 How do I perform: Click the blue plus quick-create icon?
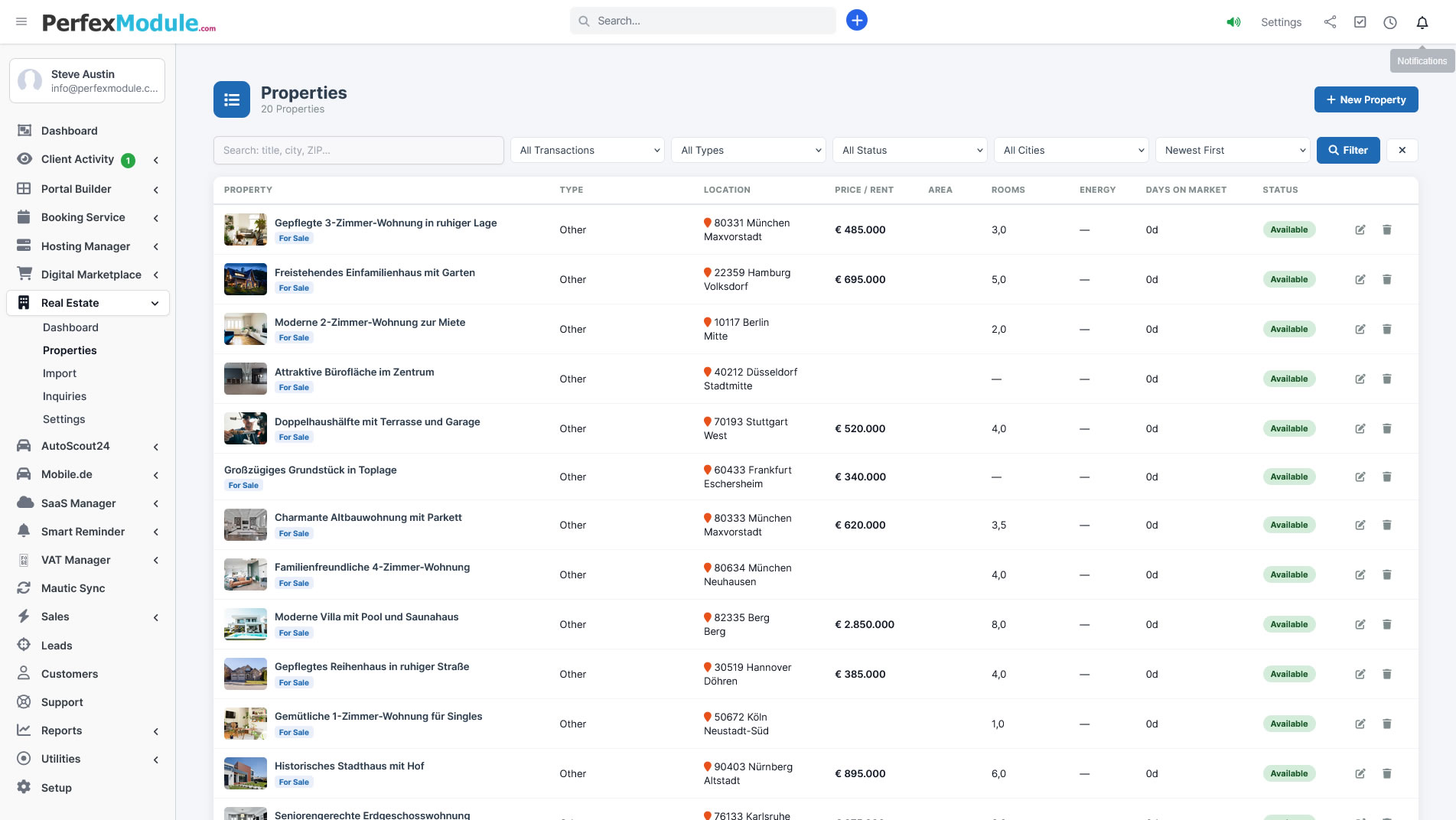[x=856, y=21]
